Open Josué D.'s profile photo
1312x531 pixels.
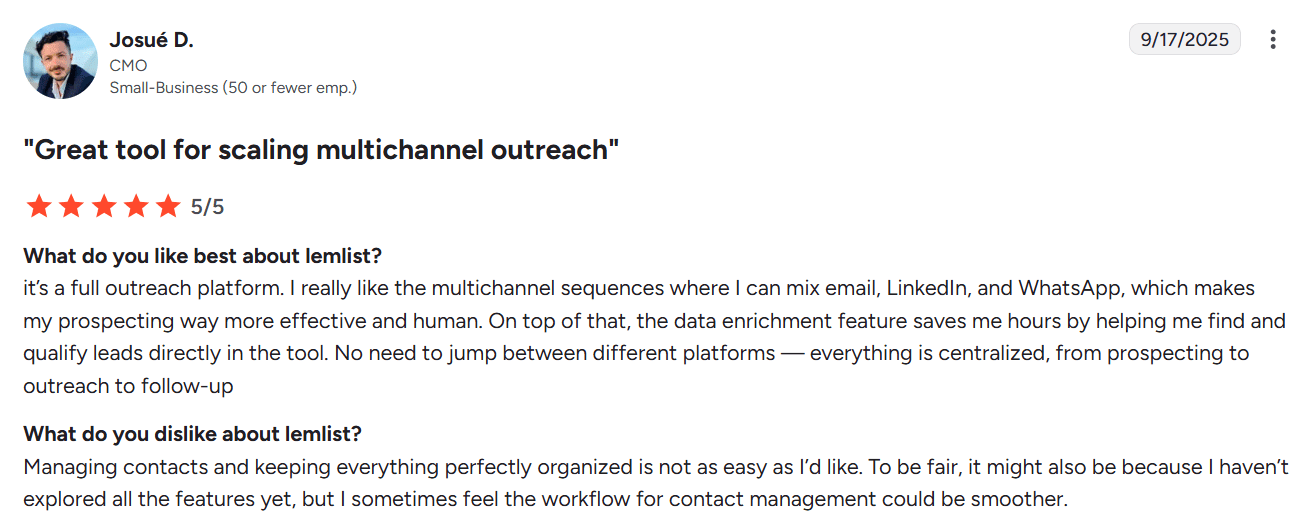(x=60, y=61)
